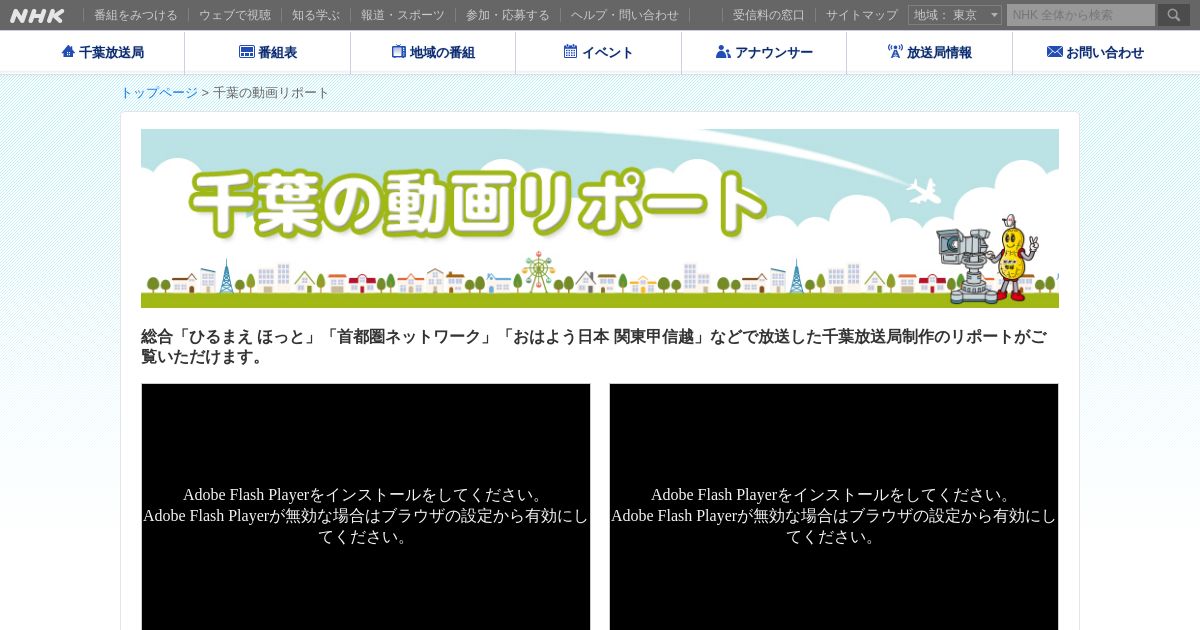Select the 地域の番組 navigation tab

[433, 53]
